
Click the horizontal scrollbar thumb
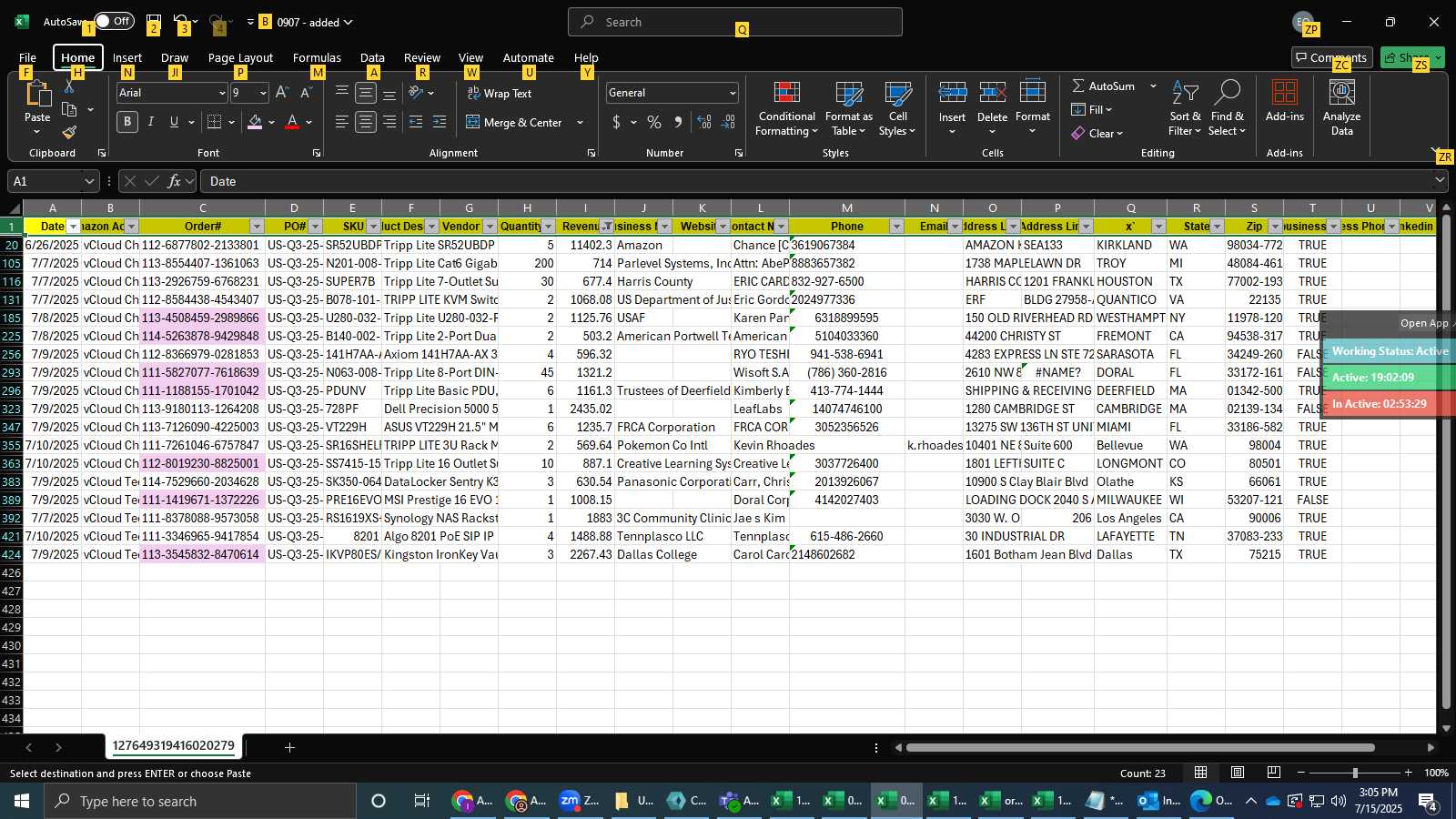pyautogui.click(x=1140, y=748)
